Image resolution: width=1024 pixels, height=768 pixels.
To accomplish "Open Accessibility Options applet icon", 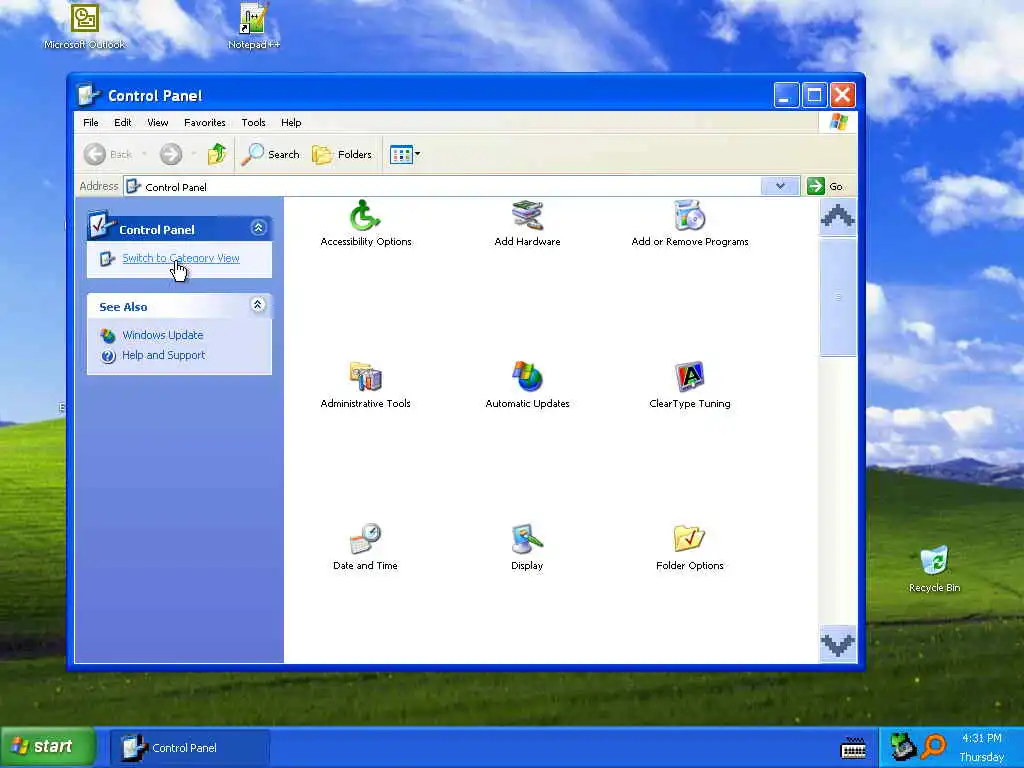I will 365,216.
